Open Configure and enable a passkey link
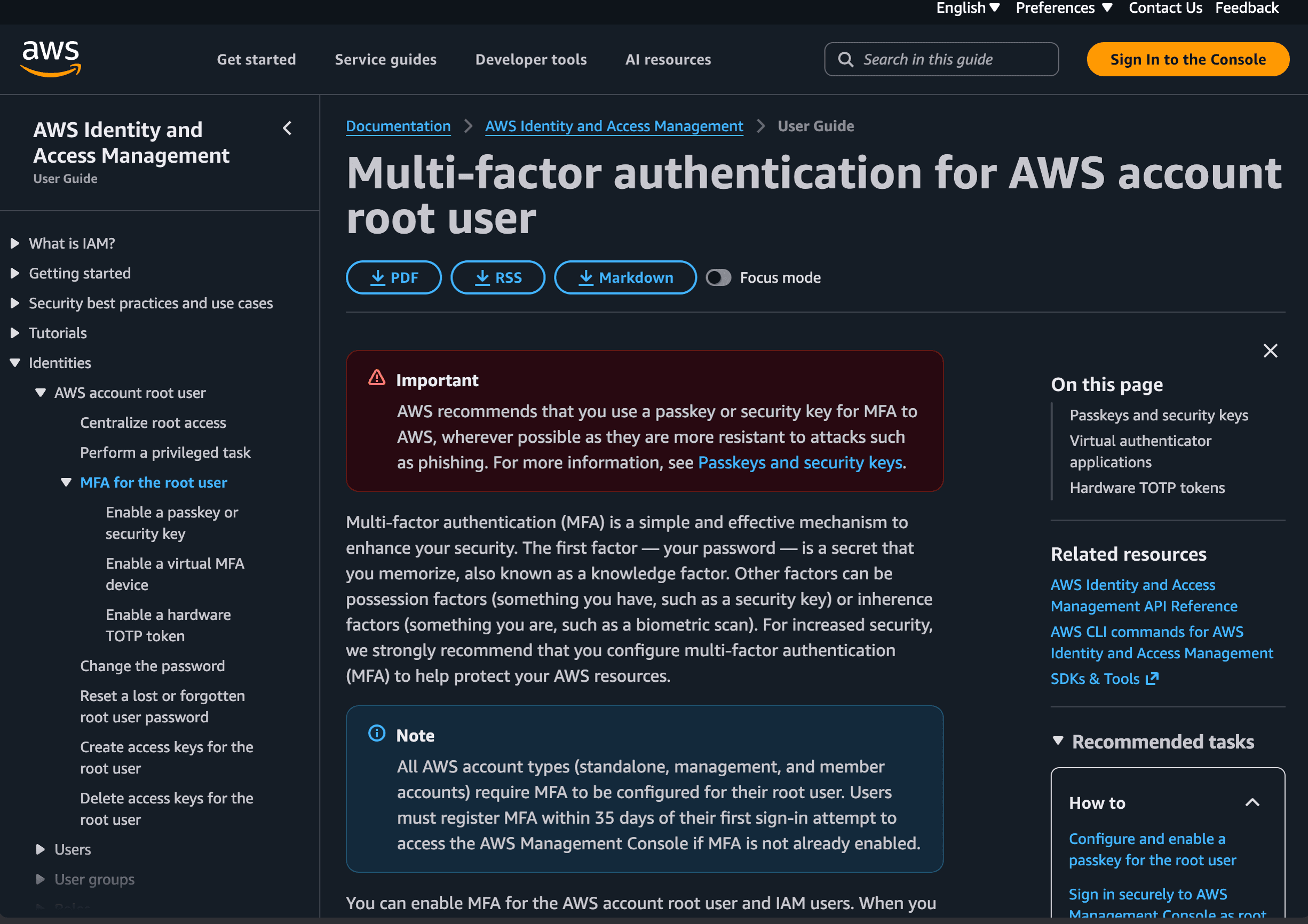Viewport: 1308px width, 924px height. (x=1152, y=849)
